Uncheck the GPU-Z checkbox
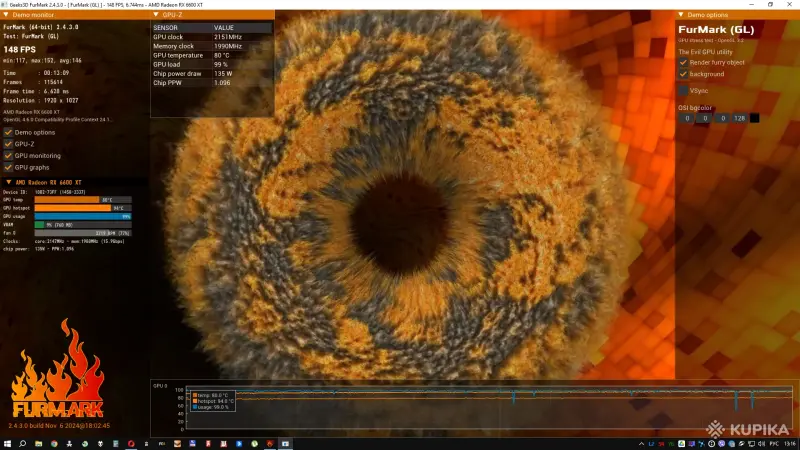 [x=8, y=144]
